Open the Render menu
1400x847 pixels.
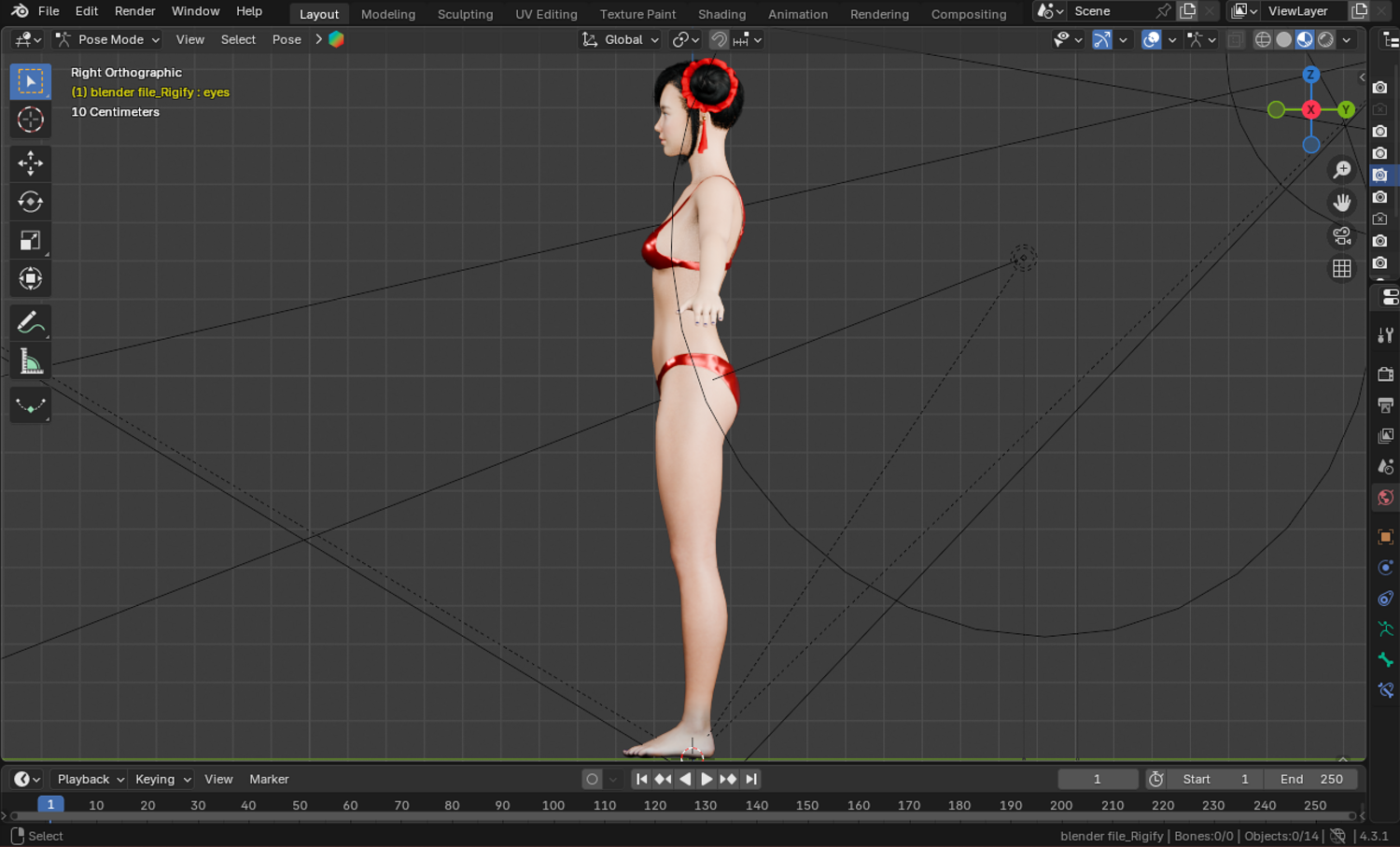[x=134, y=11]
